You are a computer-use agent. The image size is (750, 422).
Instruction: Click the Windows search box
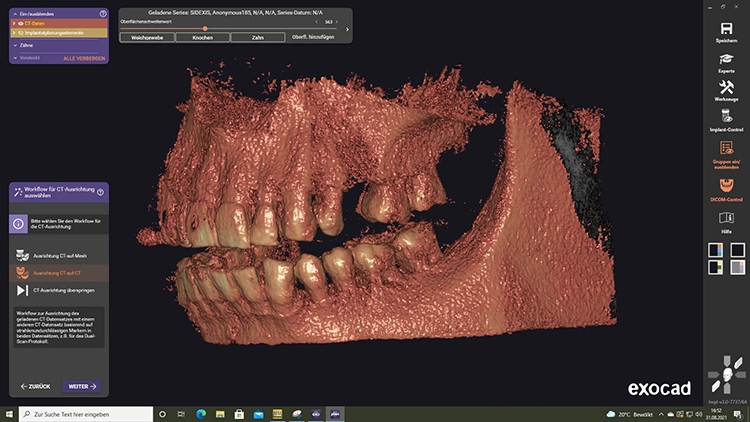pyautogui.click(x=86, y=414)
